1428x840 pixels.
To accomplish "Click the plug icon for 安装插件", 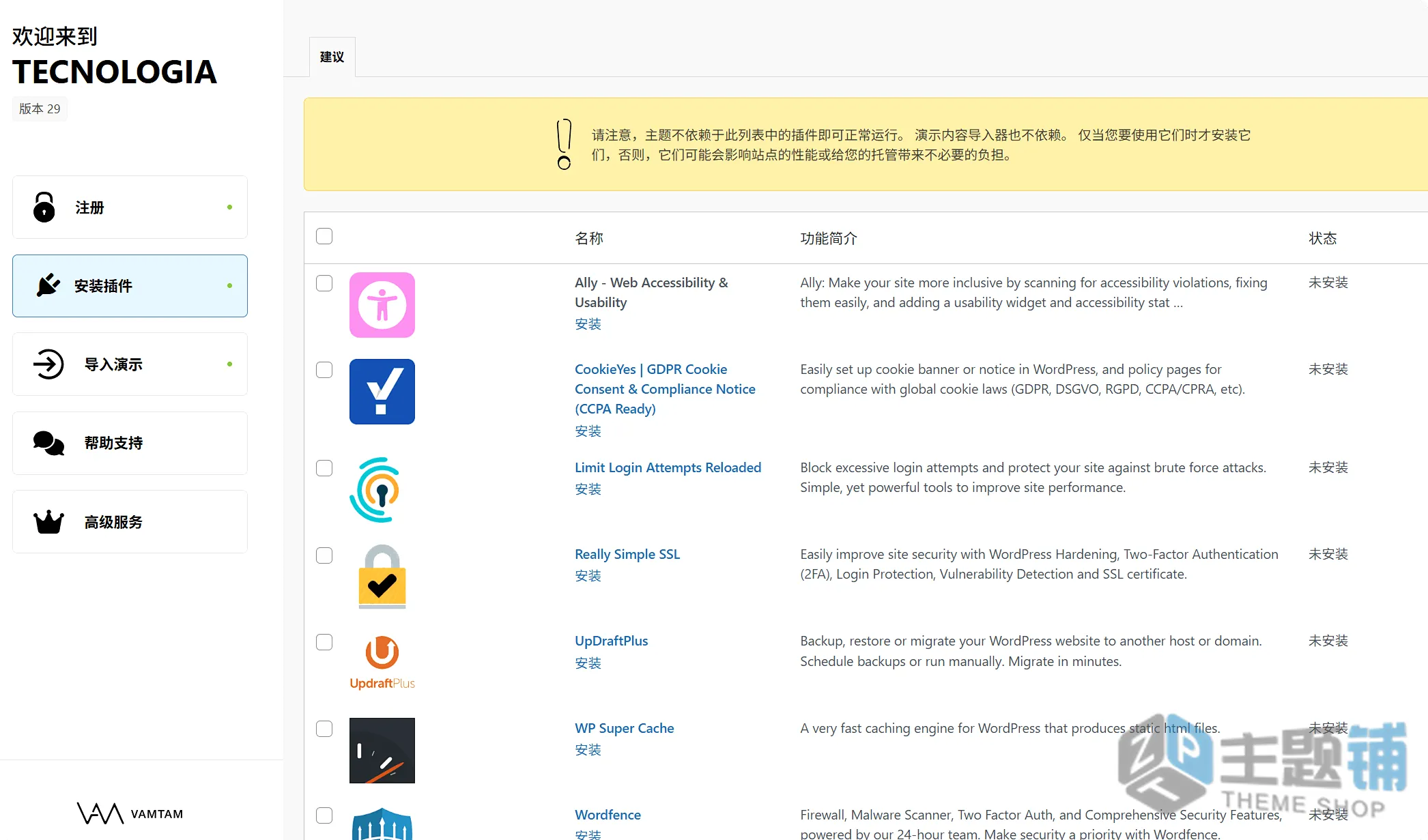I will click(x=48, y=285).
